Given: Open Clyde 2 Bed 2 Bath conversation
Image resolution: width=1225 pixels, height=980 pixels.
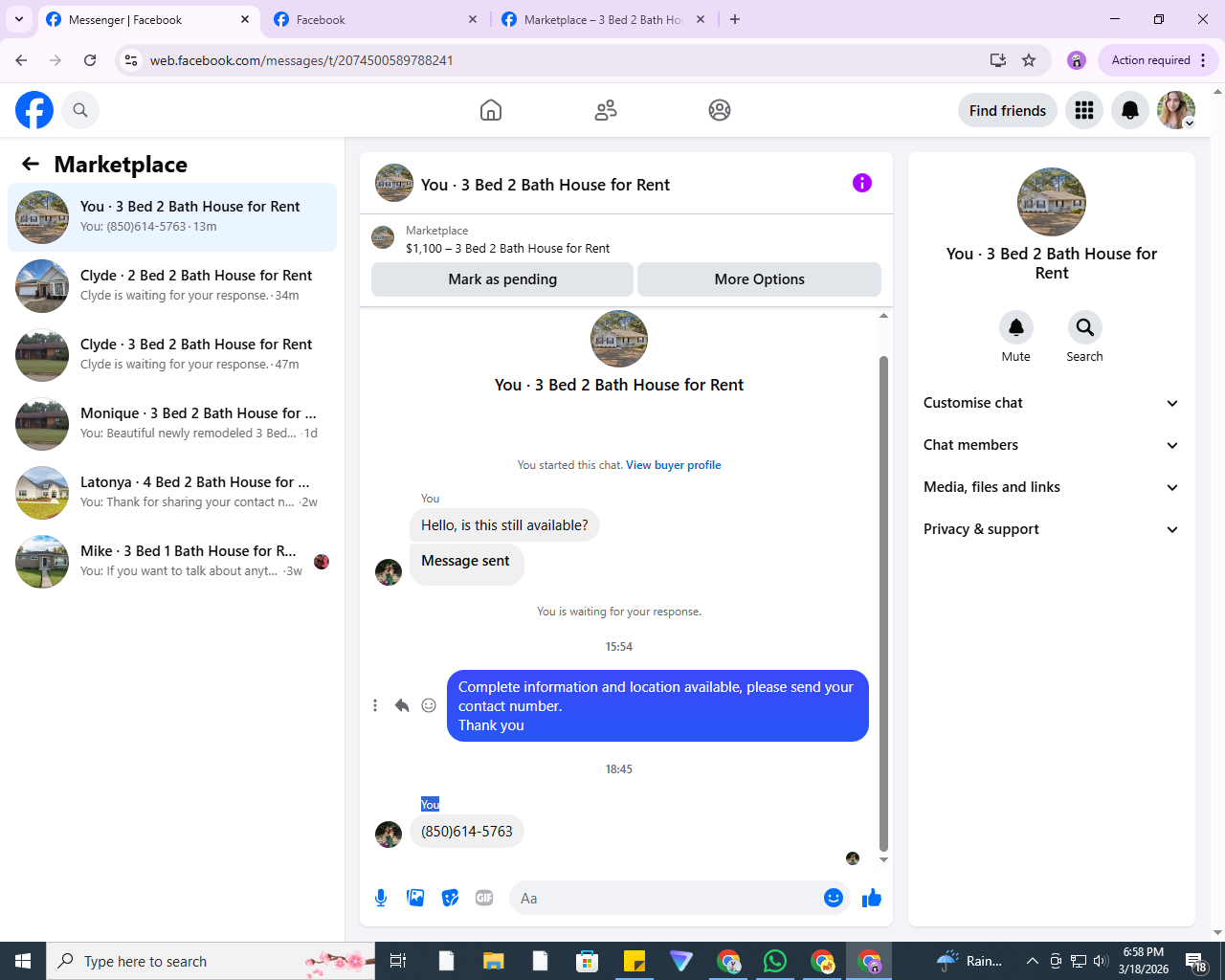Looking at the screenshot, I should (172, 286).
